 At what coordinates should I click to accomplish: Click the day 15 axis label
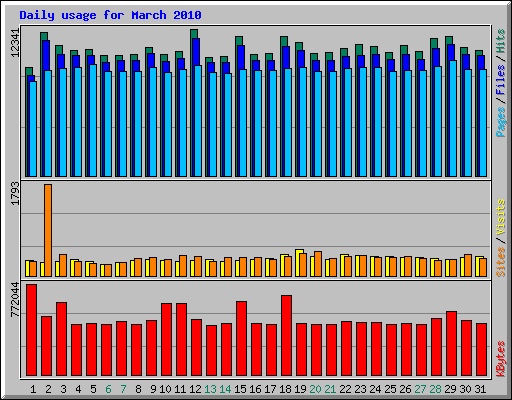(240, 389)
